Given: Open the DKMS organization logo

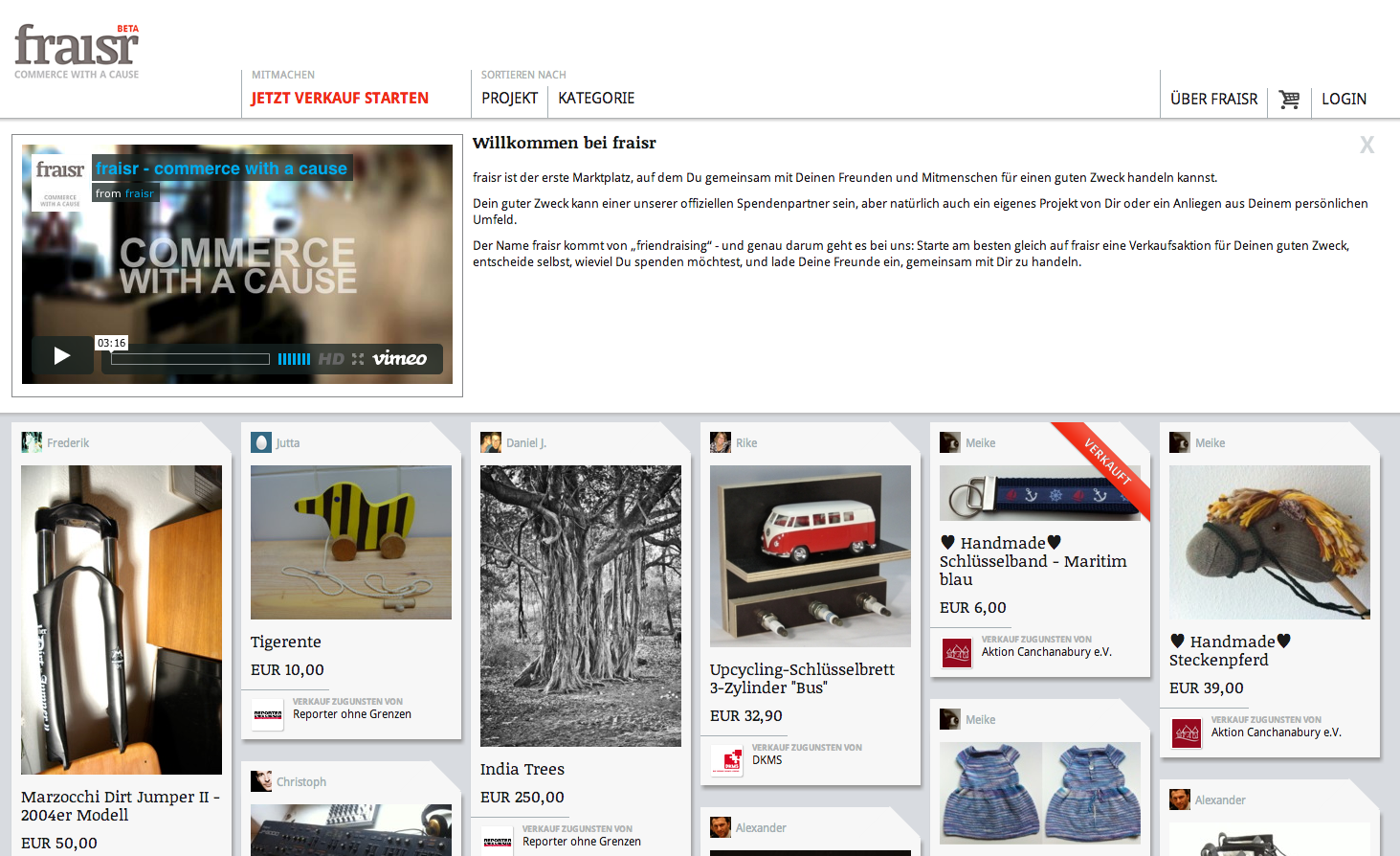Looking at the screenshot, I should 727,760.
